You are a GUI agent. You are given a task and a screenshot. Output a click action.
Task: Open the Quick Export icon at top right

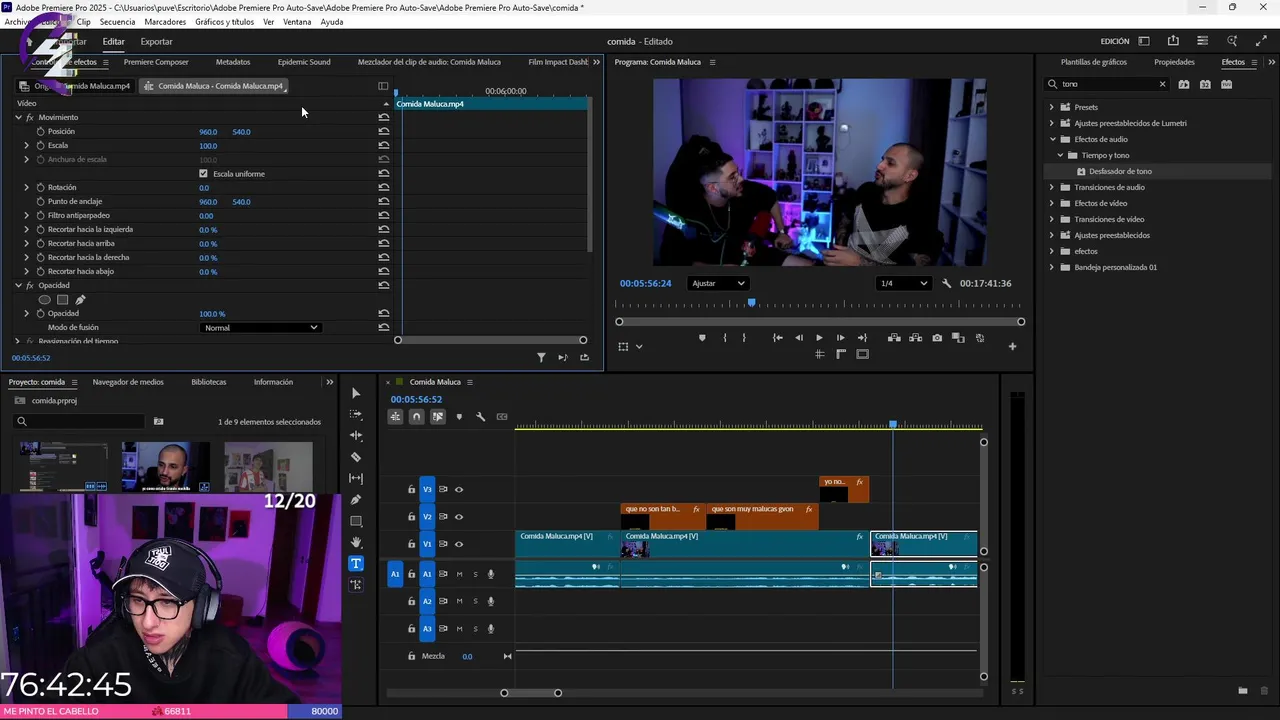[1173, 41]
